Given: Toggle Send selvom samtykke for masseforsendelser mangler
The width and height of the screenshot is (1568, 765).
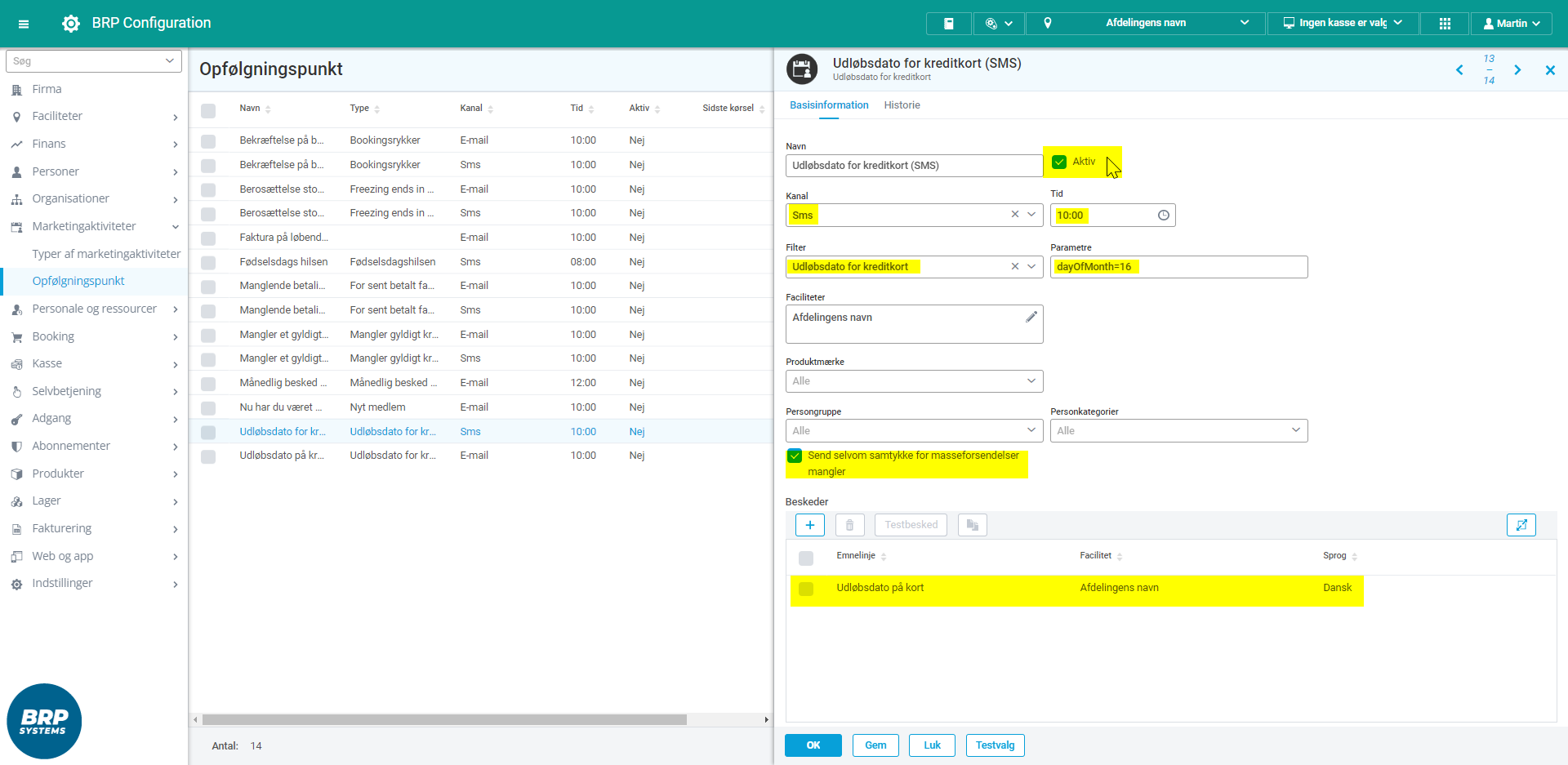Looking at the screenshot, I should coord(795,456).
